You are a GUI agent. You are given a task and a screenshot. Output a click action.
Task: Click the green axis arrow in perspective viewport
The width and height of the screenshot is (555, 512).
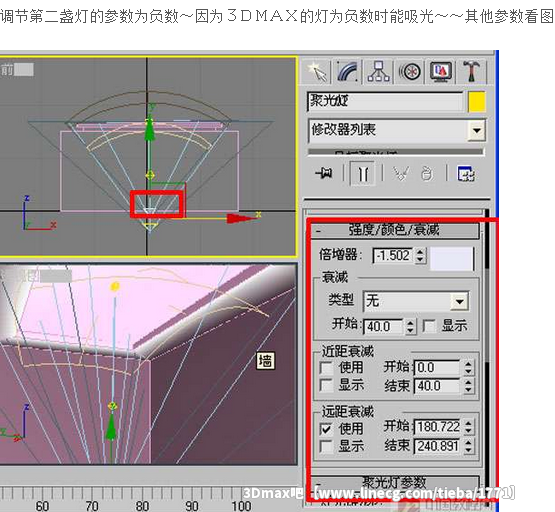111,426
